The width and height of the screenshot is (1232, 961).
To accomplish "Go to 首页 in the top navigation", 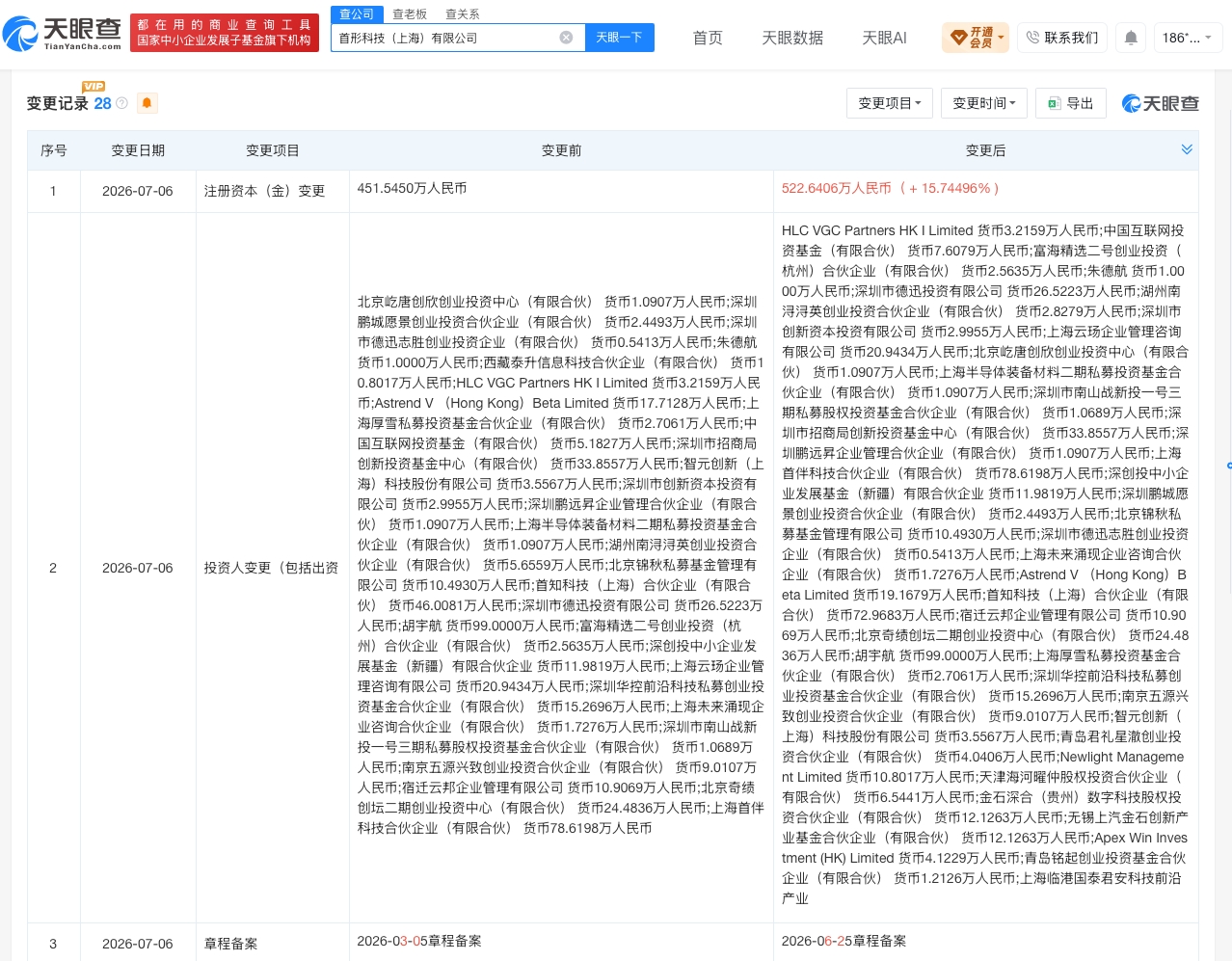I will click(708, 38).
